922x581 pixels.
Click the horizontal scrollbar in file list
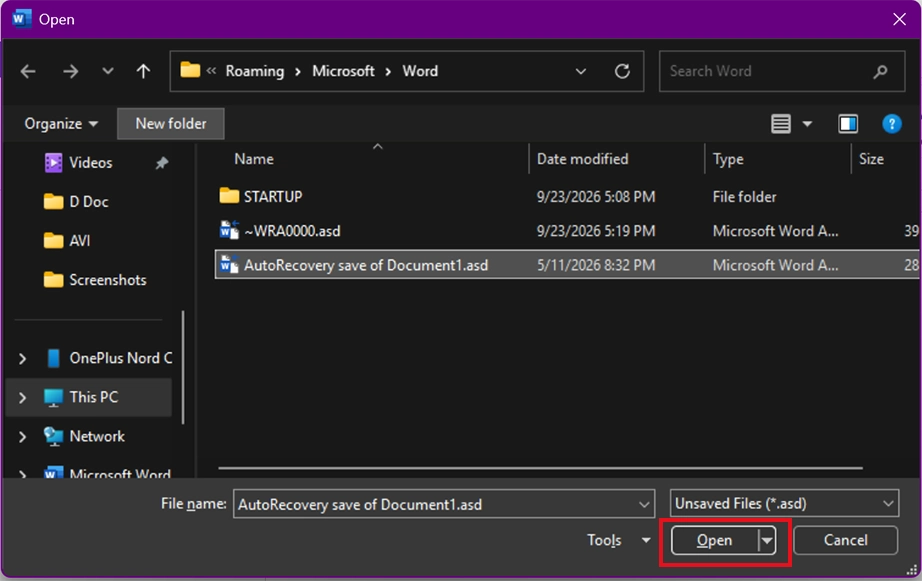coord(540,468)
